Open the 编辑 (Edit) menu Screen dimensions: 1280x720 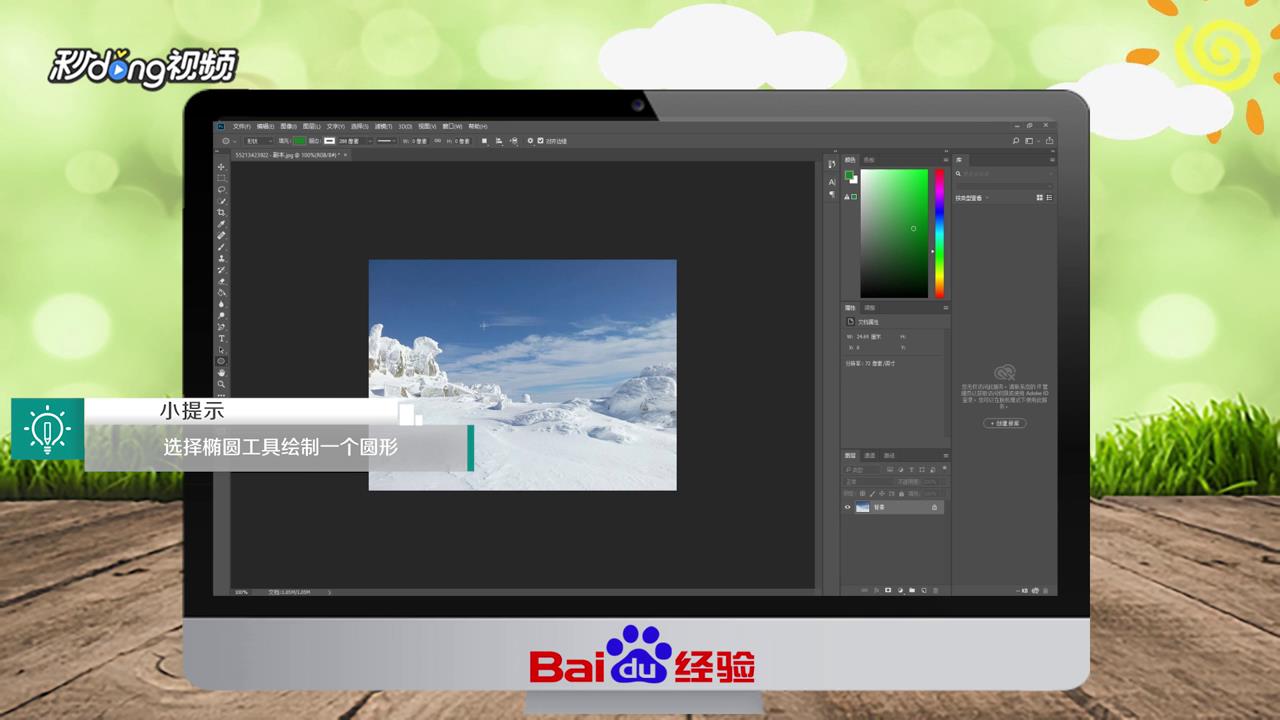coord(265,127)
